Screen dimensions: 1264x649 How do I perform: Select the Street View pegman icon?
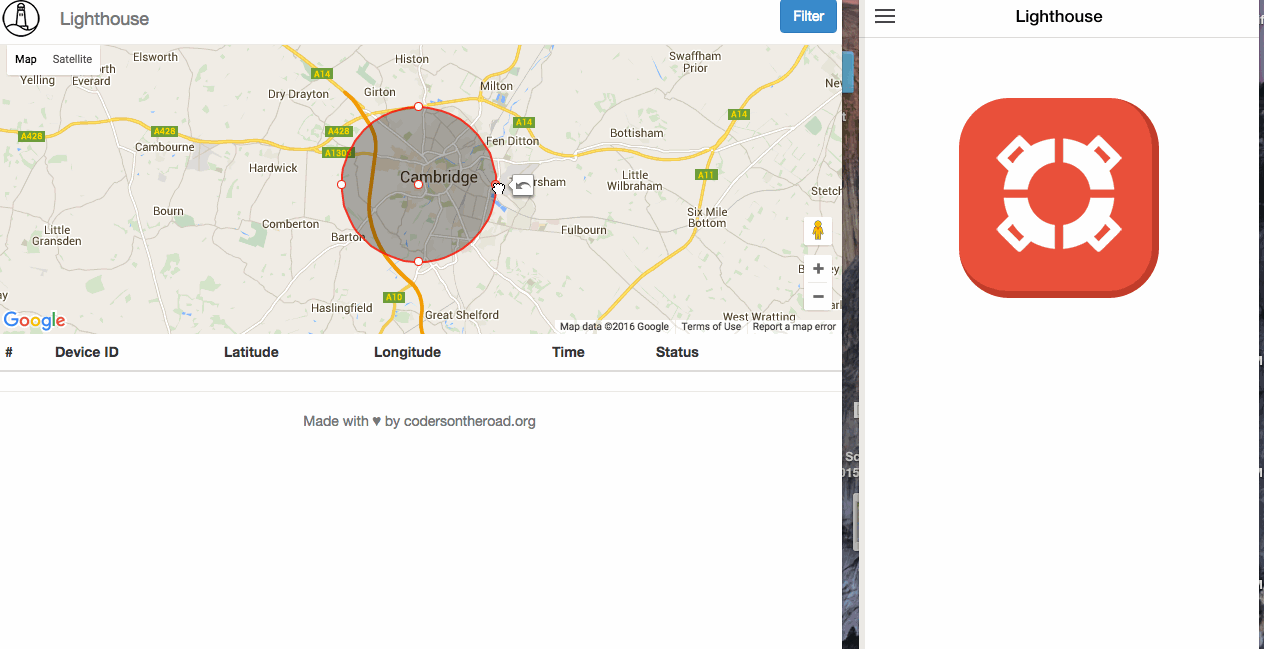click(x=818, y=231)
